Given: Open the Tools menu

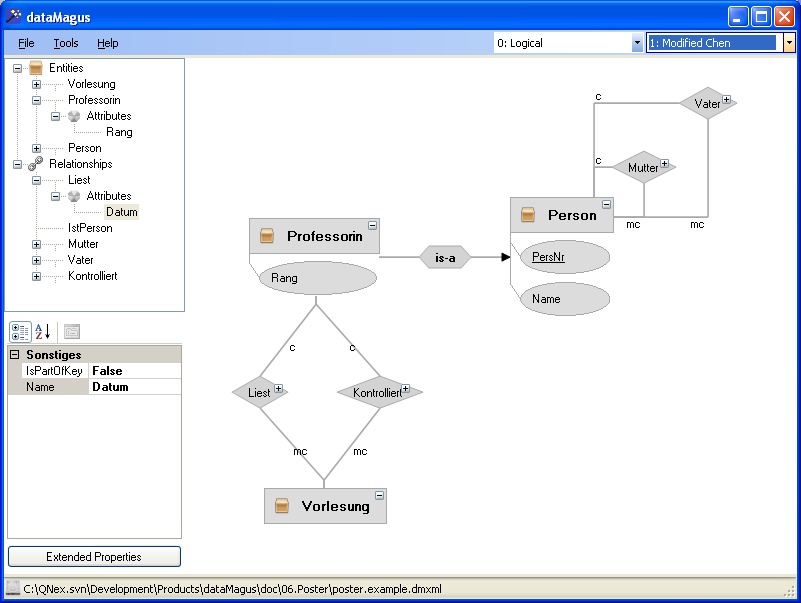Looking at the screenshot, I should coord(66,43).
